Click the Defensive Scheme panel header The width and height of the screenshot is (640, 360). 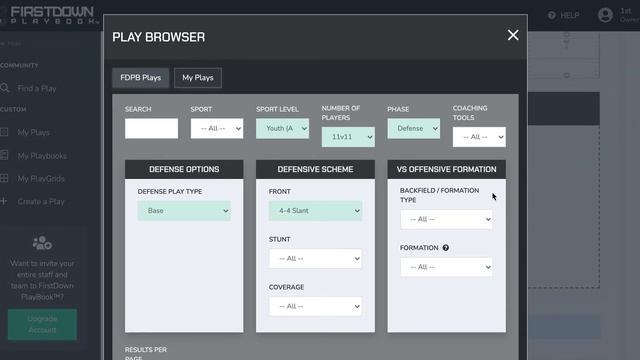coord(315,169)
